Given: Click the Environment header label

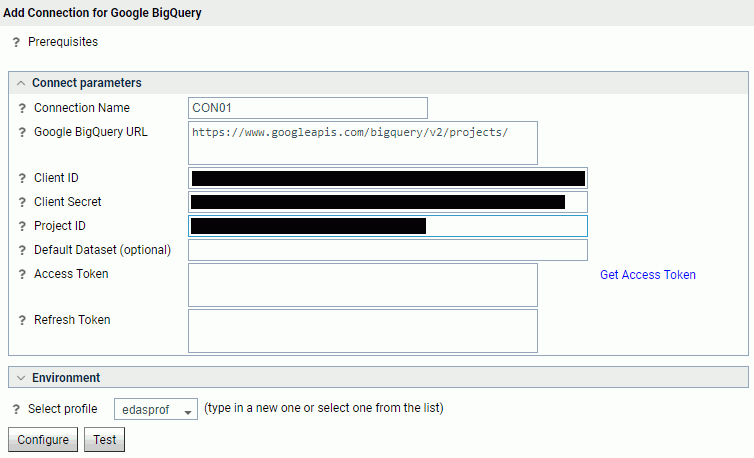Looking at the screenshot, I should point(66,378).
